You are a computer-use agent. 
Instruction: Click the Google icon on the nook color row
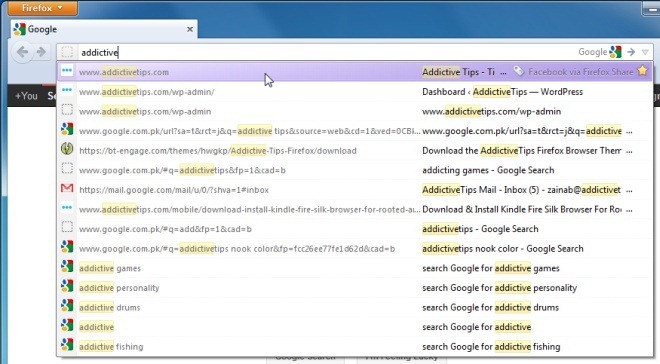(67, 247)
